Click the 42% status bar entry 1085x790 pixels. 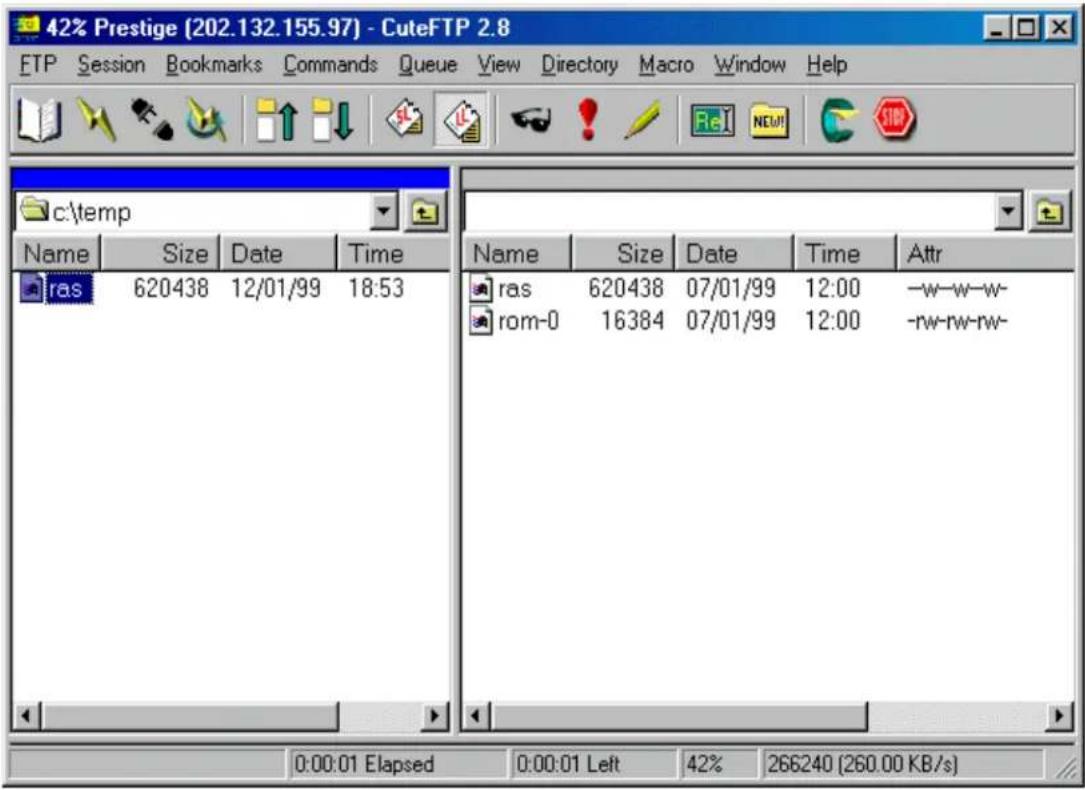[x=704, y=764]
